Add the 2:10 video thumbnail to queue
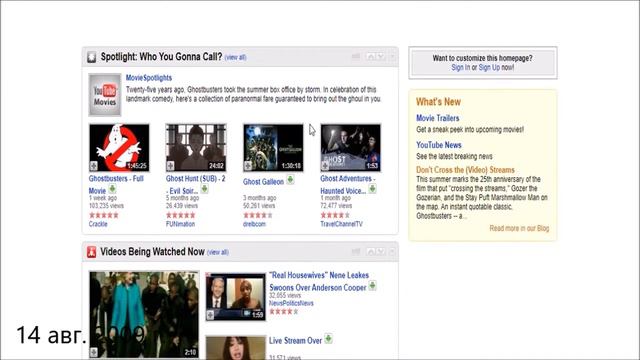This screenshot has height=360, width=640. tap(93, 352)
